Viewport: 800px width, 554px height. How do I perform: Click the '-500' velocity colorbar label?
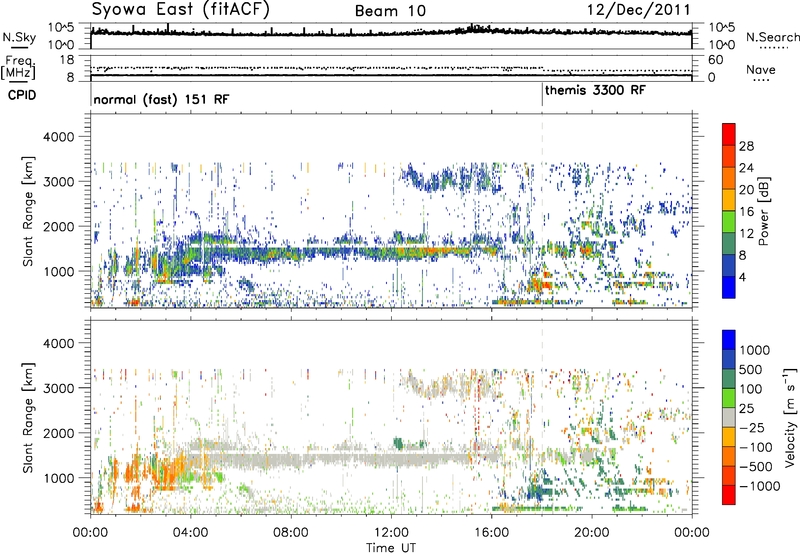click(x=756, y=467)
